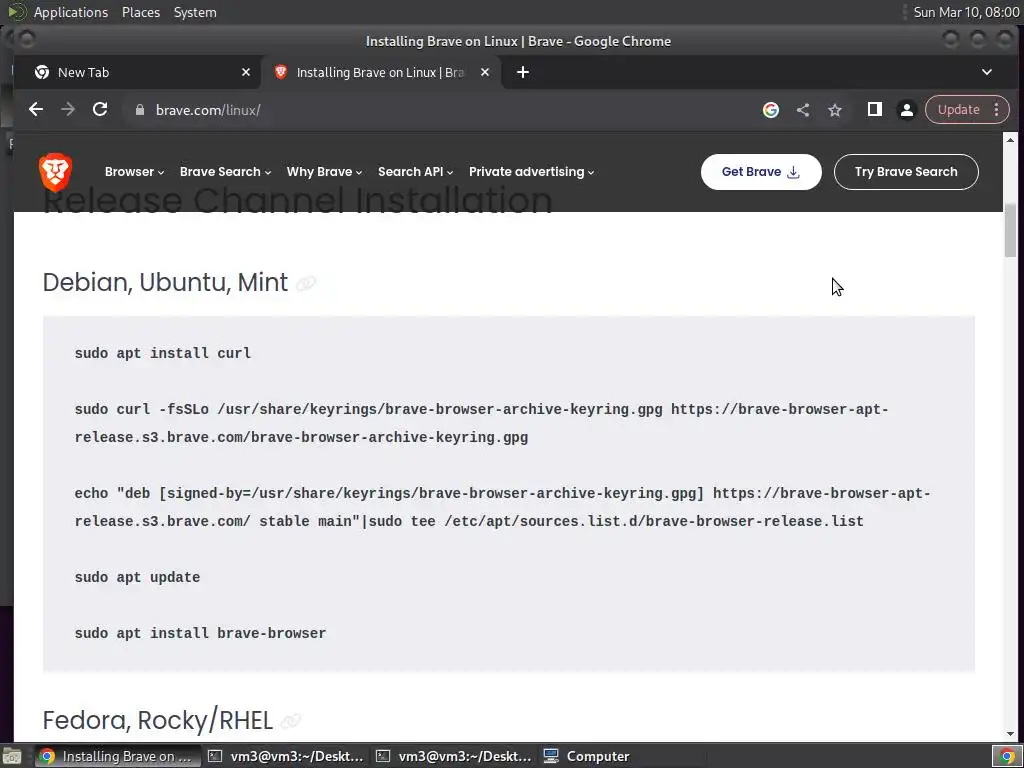Image resolution: width=1024 pixels, height=768 pixels.
Task: Click the 'sudo apt install curl' line
Action: (x=163, y=353)
